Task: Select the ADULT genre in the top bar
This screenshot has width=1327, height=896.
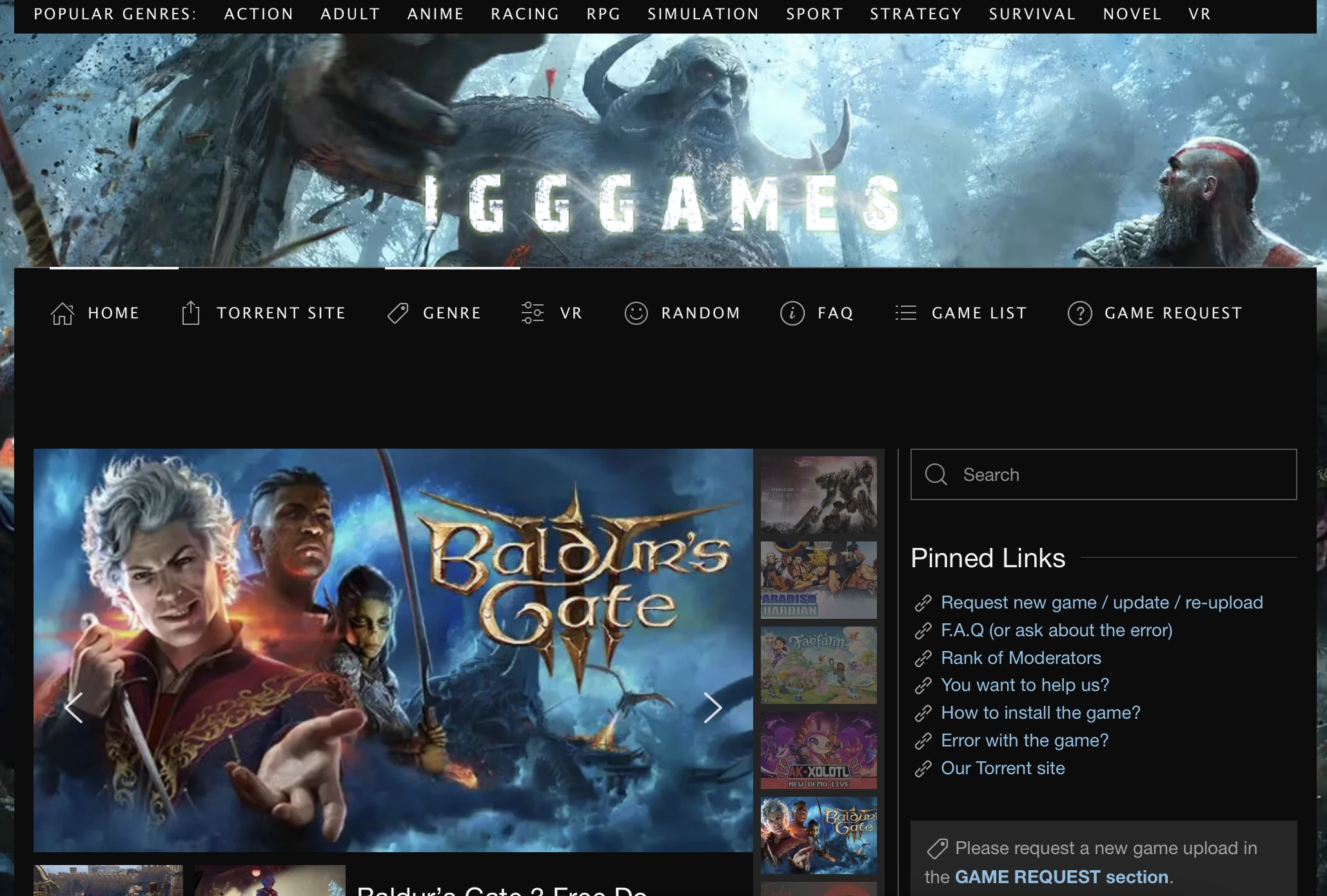Action: [350, 14]
